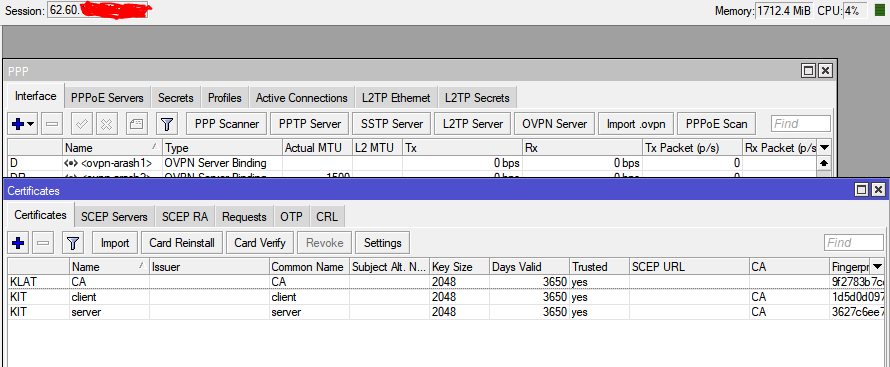The width and height of the screenshot is (890, 367).
Task: Click the Filter funnel icon in PPP toolbar
Action: tap(166, 124)
